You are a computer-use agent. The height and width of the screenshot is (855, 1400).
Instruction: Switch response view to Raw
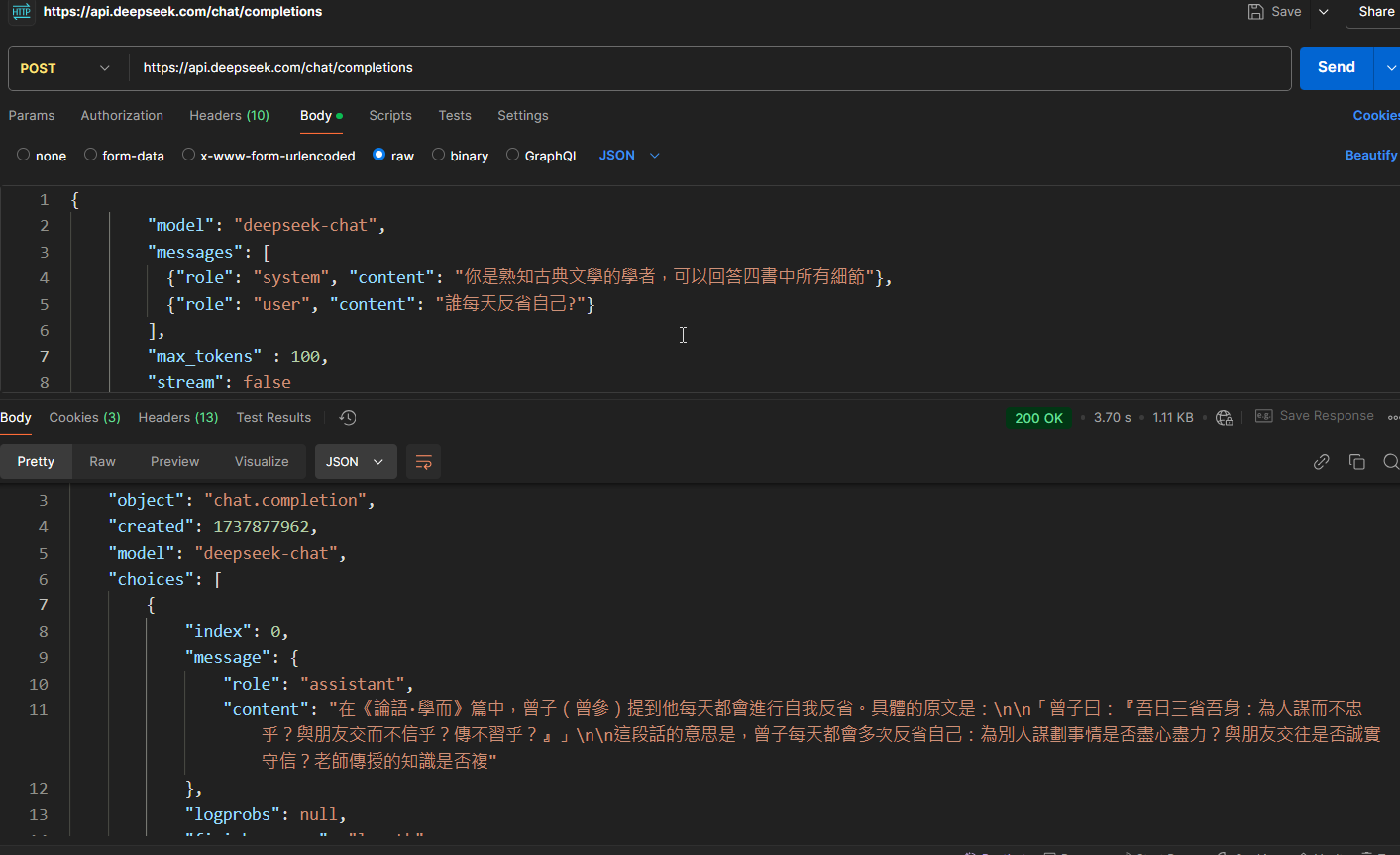click(x=102, y=462)
